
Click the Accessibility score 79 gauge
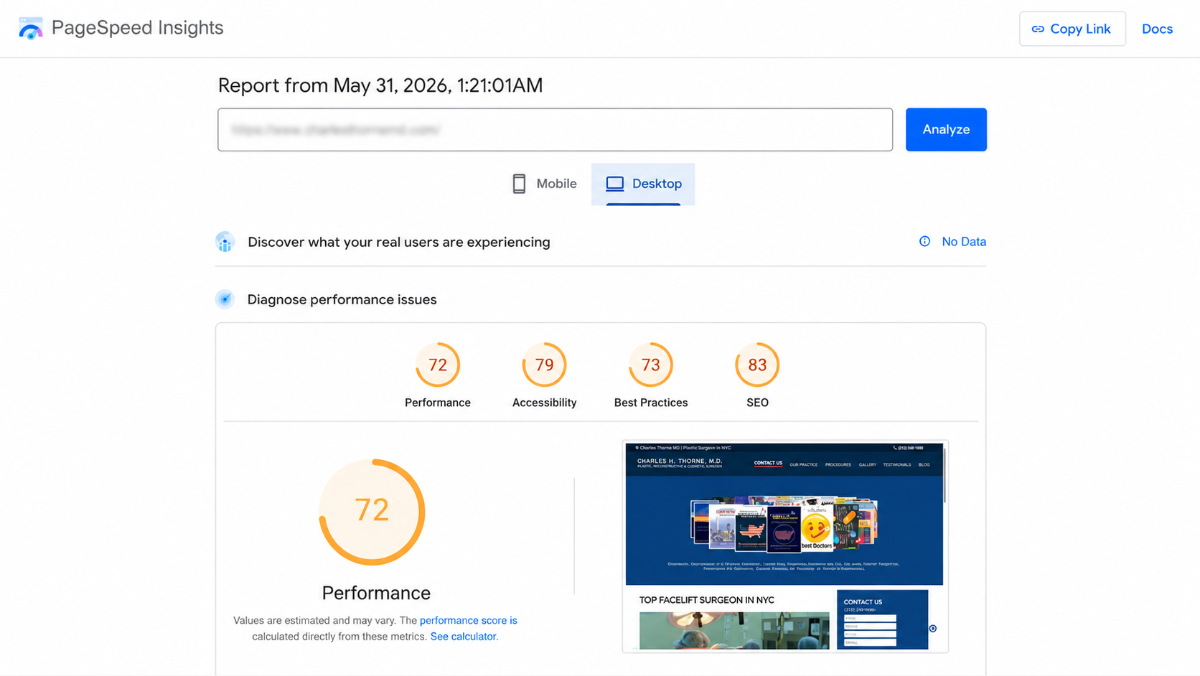[x=544, y=365]
